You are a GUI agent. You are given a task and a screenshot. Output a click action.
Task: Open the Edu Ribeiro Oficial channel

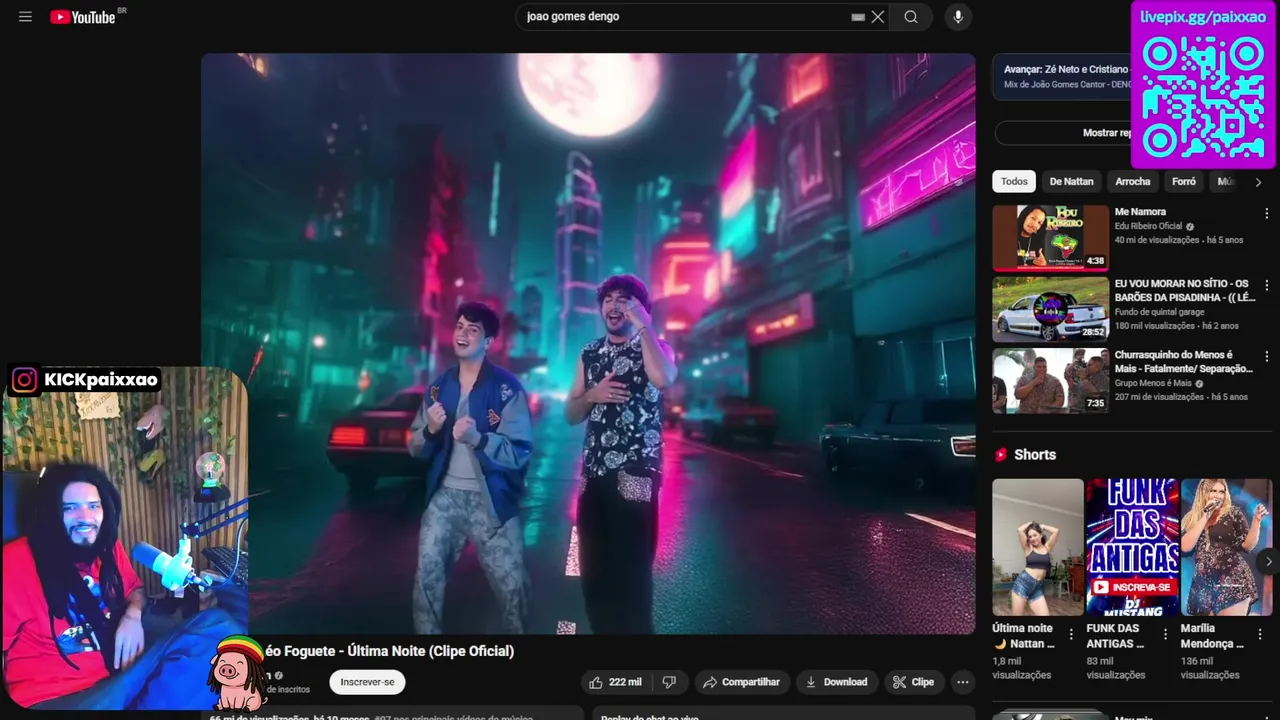pyautogui.click(x=1148, y=227)
